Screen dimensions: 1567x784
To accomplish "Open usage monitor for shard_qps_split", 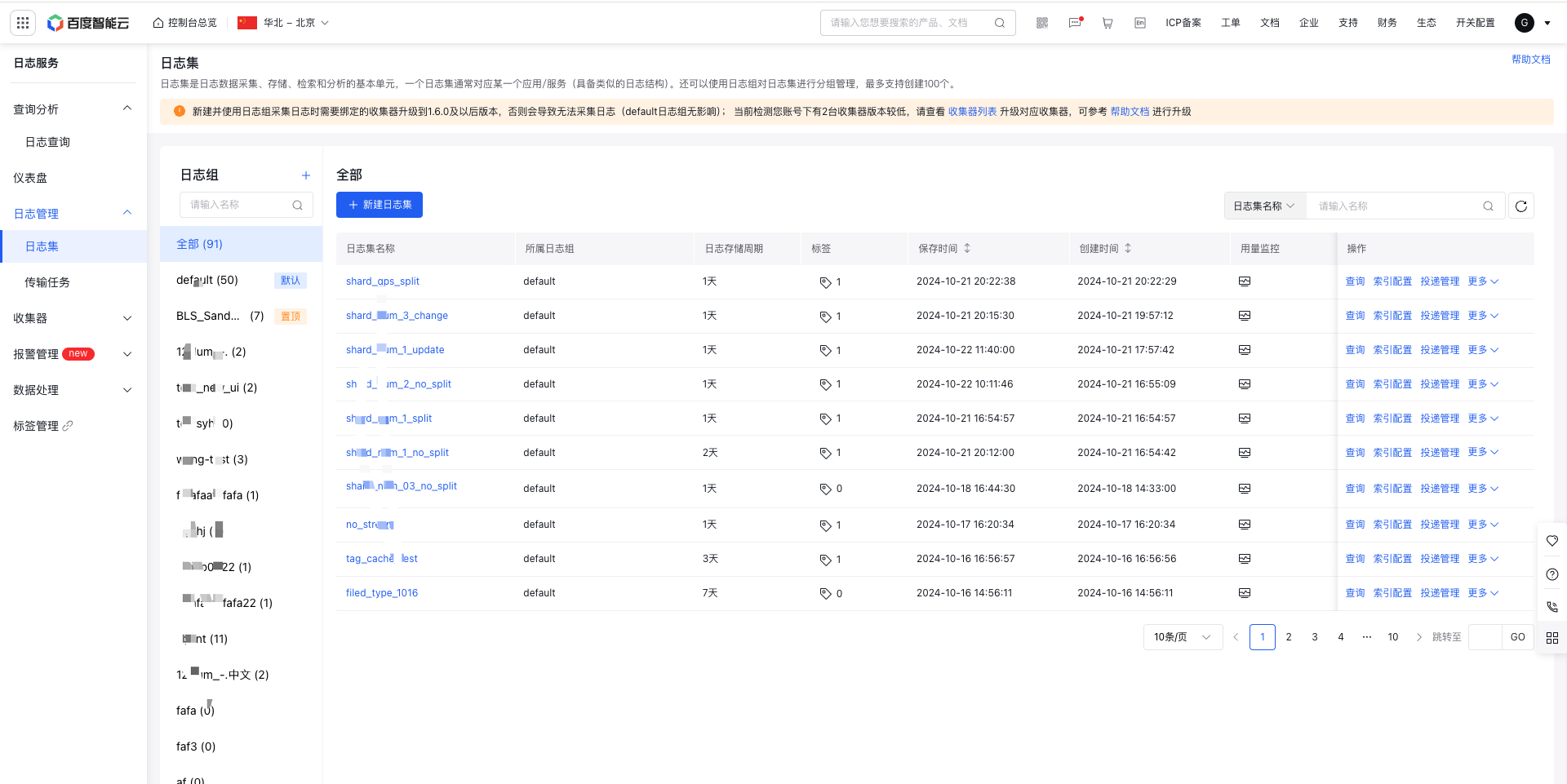I will pyautogui.click(x=1245, y=281).
